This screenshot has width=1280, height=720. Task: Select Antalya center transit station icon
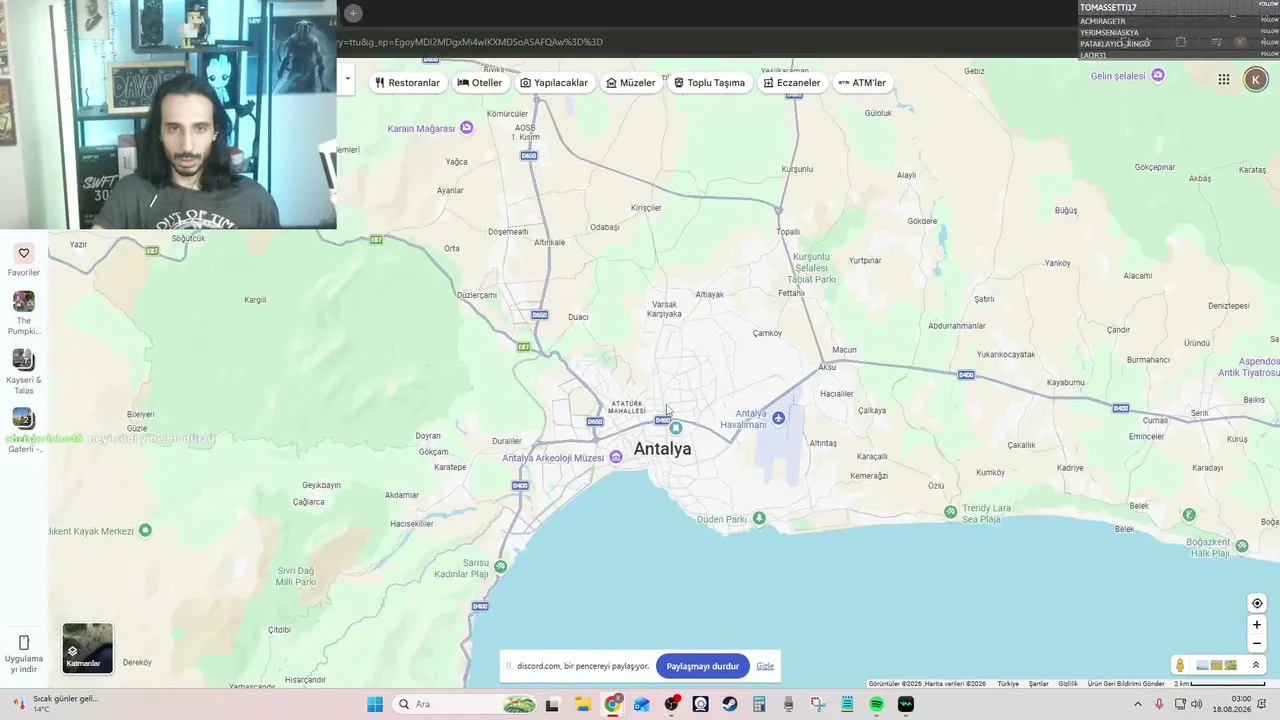tap(676, 428)
